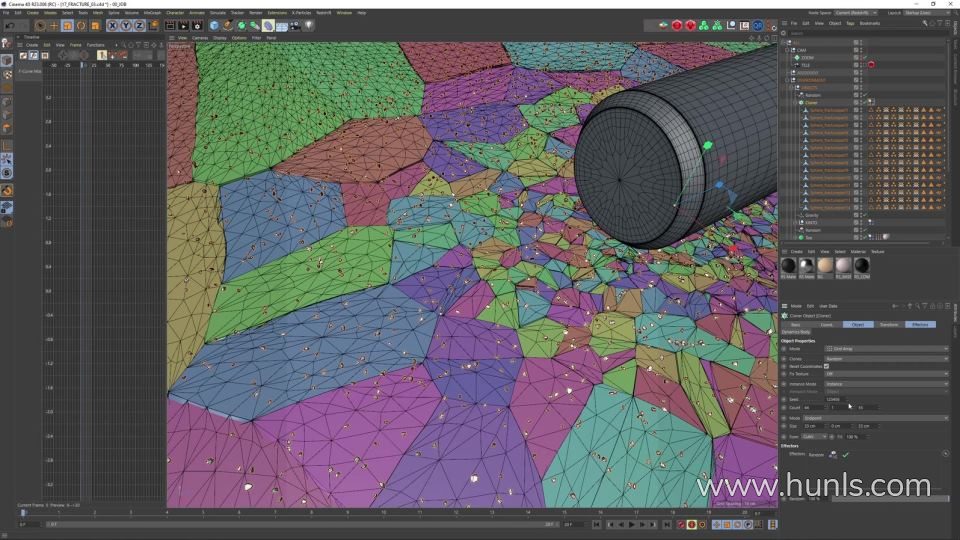
Task: Click the red Record keyframe button
Action: 681,525
